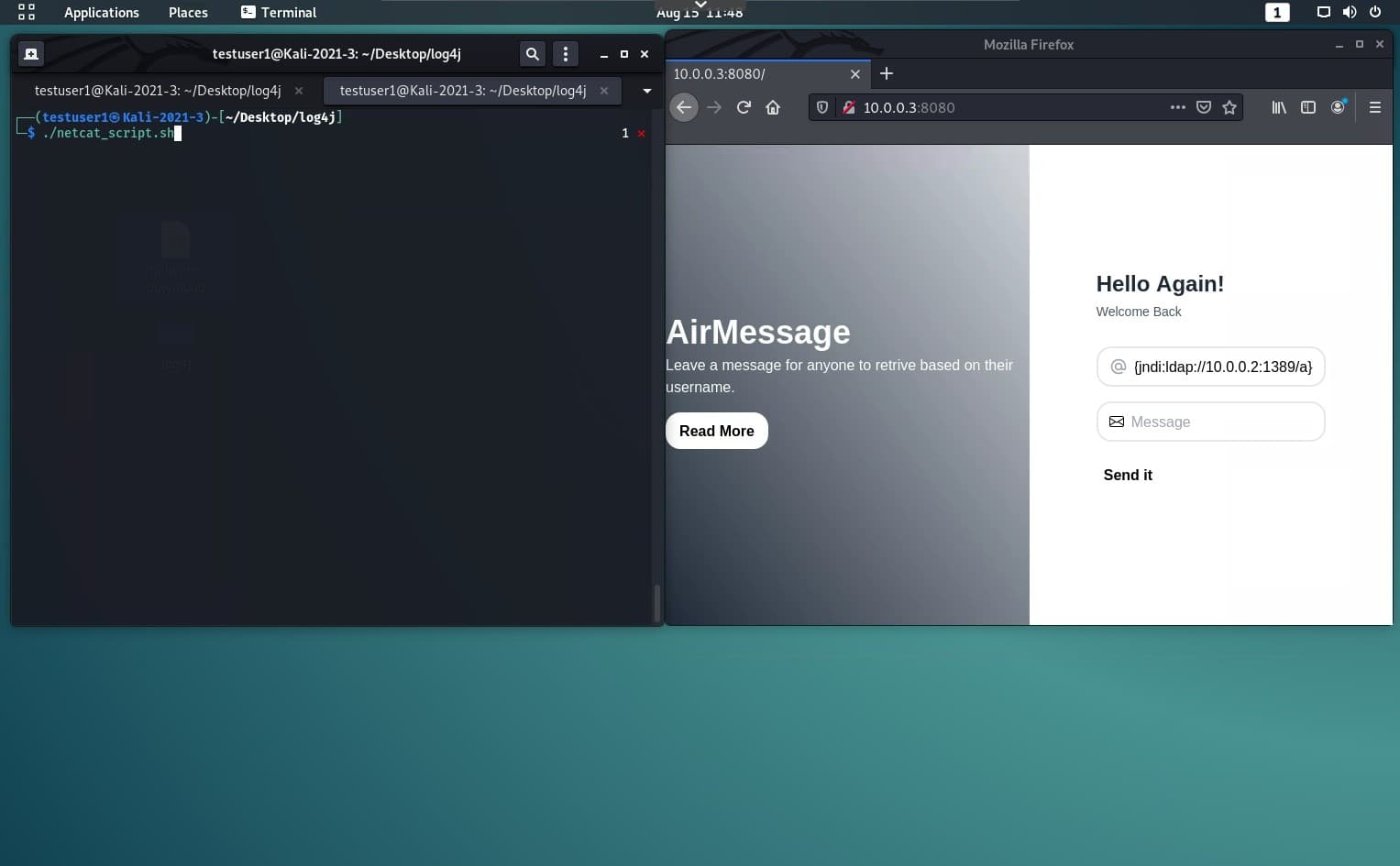Click the Welcome Back text
The image size is (1400, 866).
(x=1139, y=312)
